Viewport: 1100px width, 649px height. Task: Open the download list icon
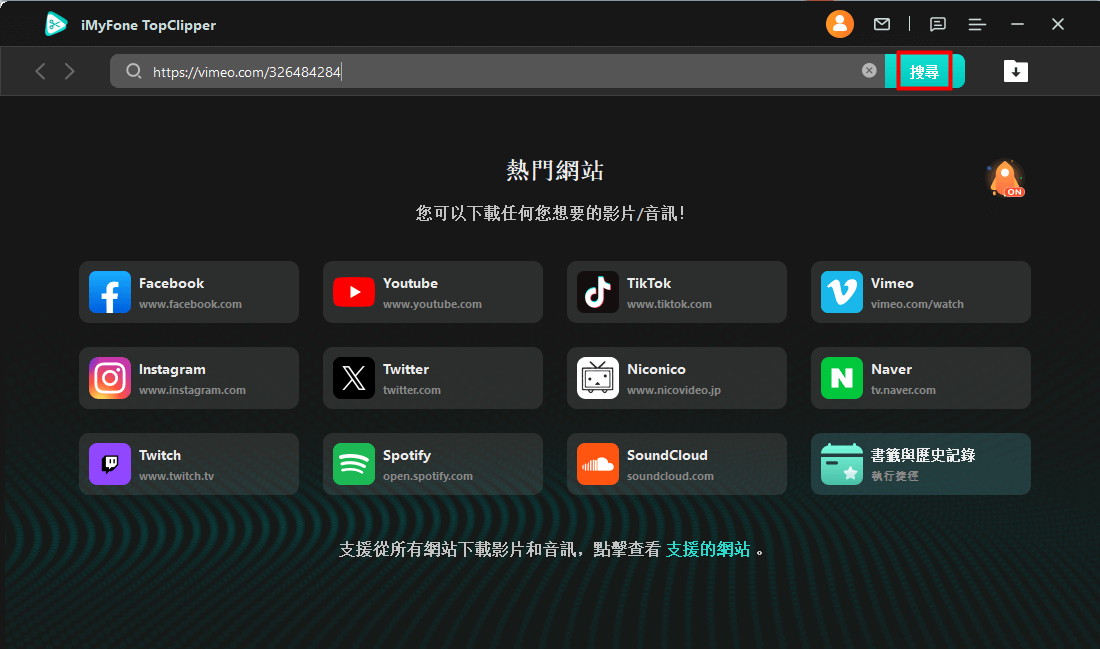coord(1015,71)
